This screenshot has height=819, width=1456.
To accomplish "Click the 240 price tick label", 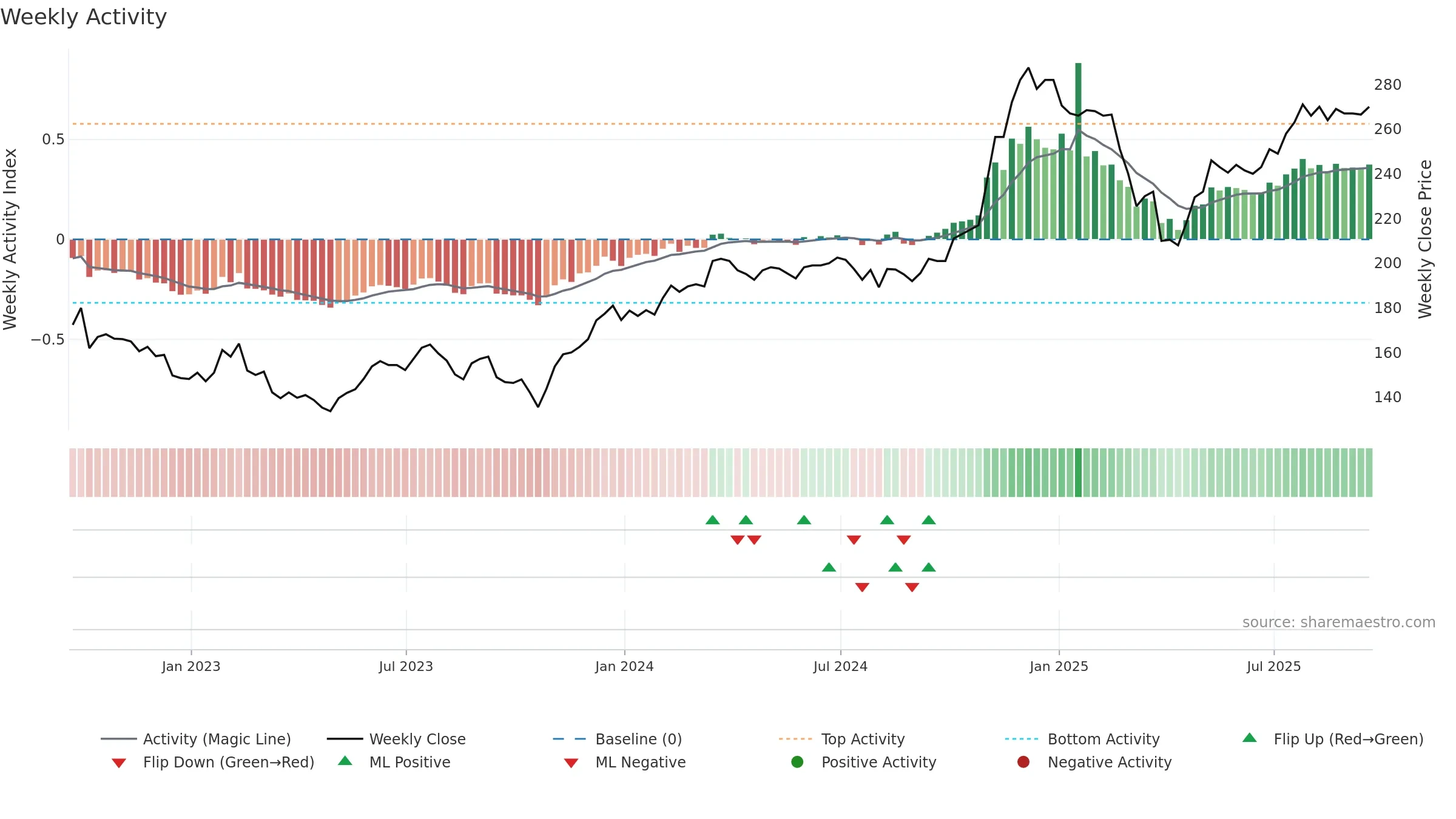I will [x=1388, y=174].
